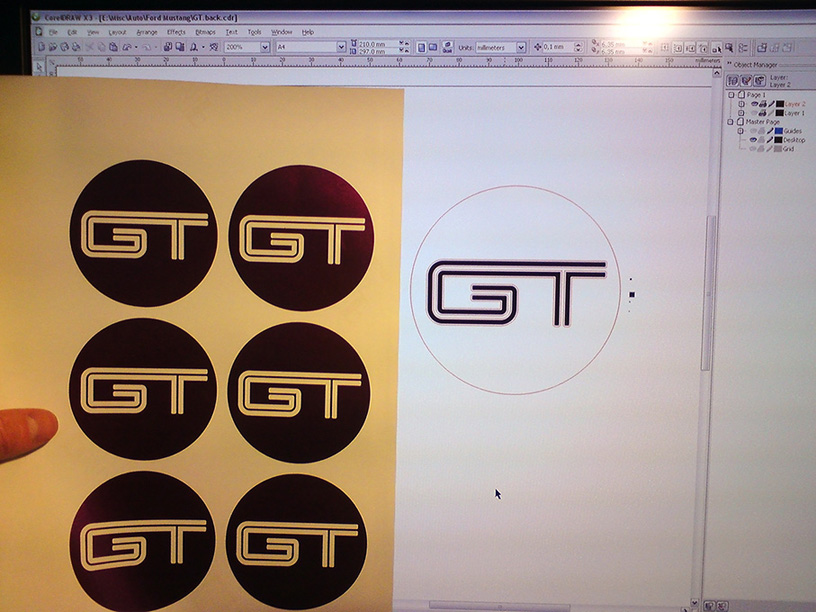Open the Application launcher dropdown arrow
Image resolution: width=816 pixels, height=612 pixels.
[203, 47]
